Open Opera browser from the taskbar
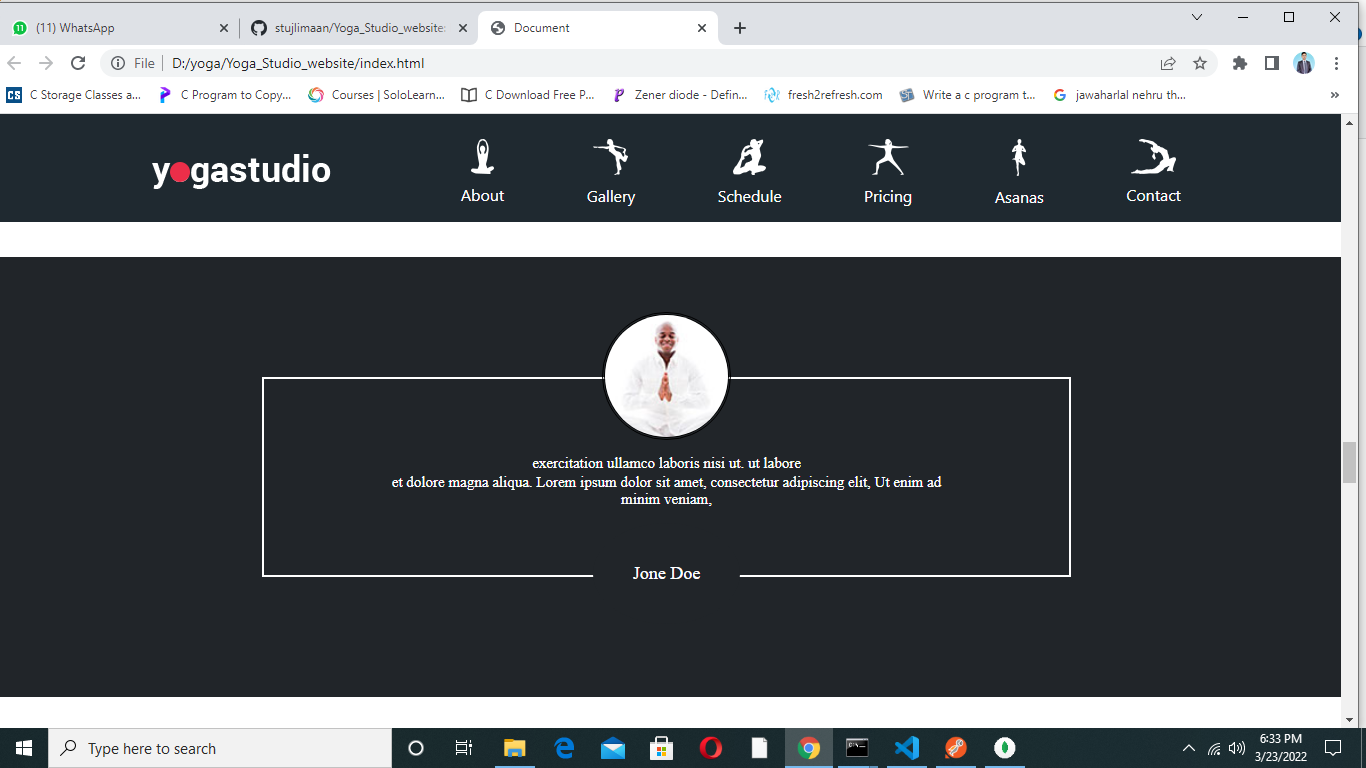The height and width of the screenshot is (768, 1366). click(x=711, y=748)
